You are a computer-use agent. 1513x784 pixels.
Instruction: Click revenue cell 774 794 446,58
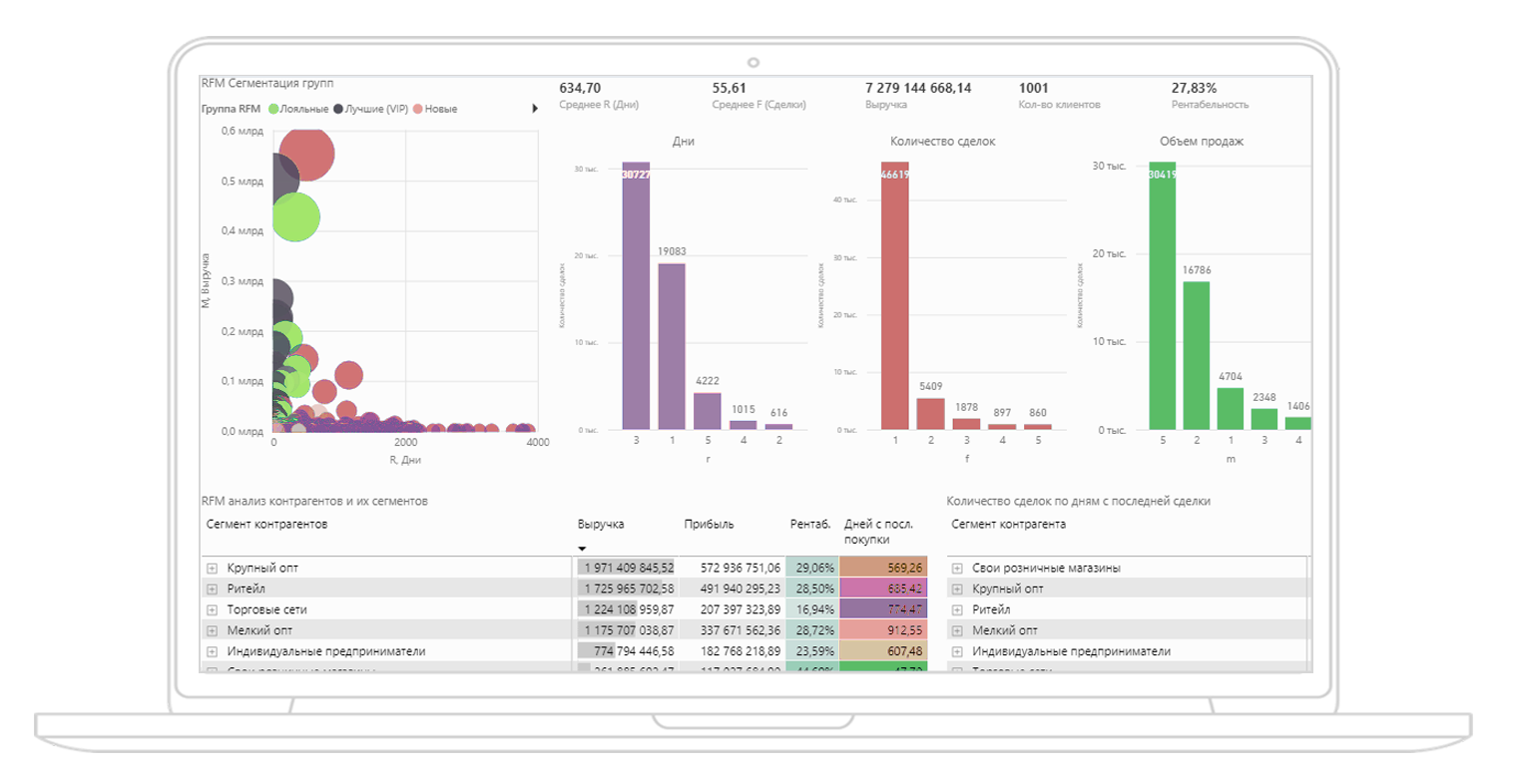coord(625,651)
